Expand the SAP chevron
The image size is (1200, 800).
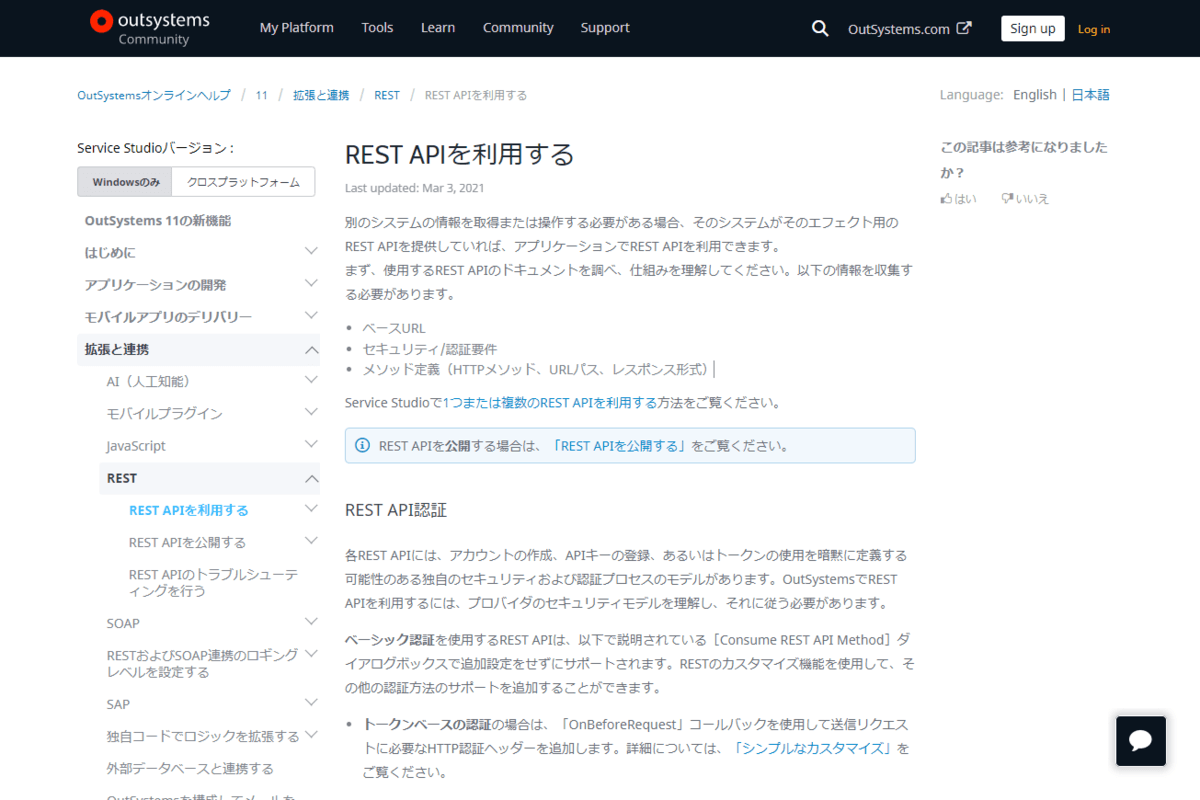pos(311,704)
